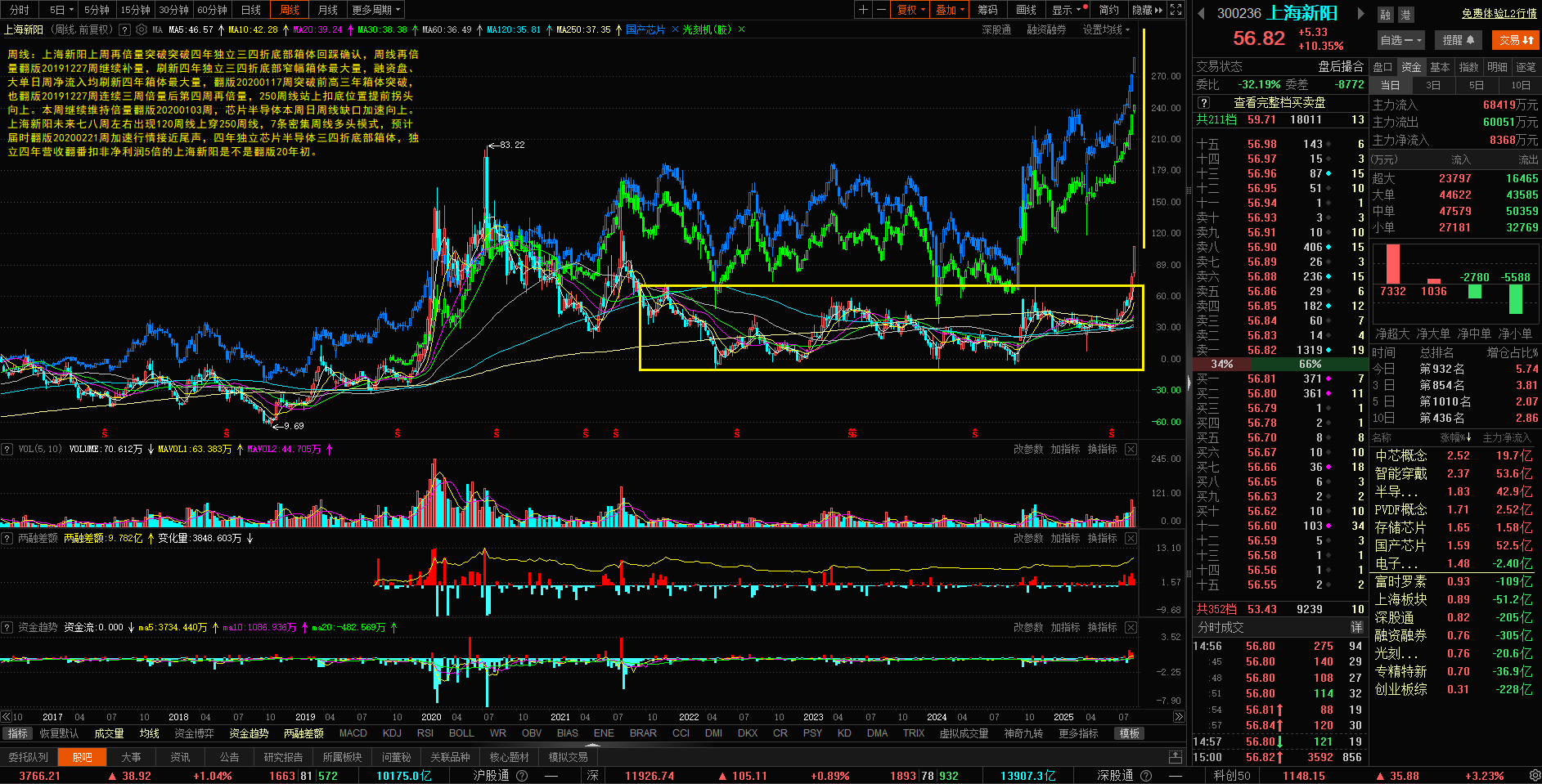Click 半导... sector row in list

[x=1456, y=492]
